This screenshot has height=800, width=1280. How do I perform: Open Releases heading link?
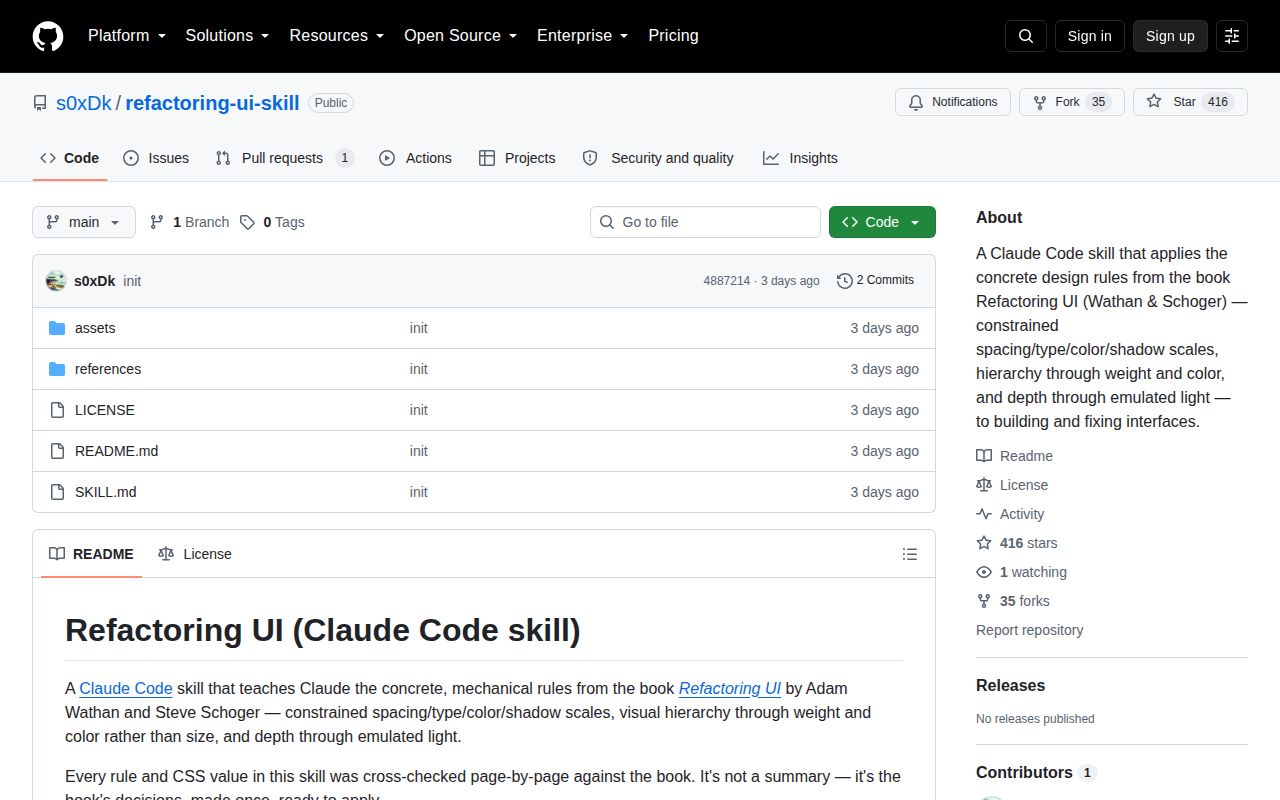1010,686
